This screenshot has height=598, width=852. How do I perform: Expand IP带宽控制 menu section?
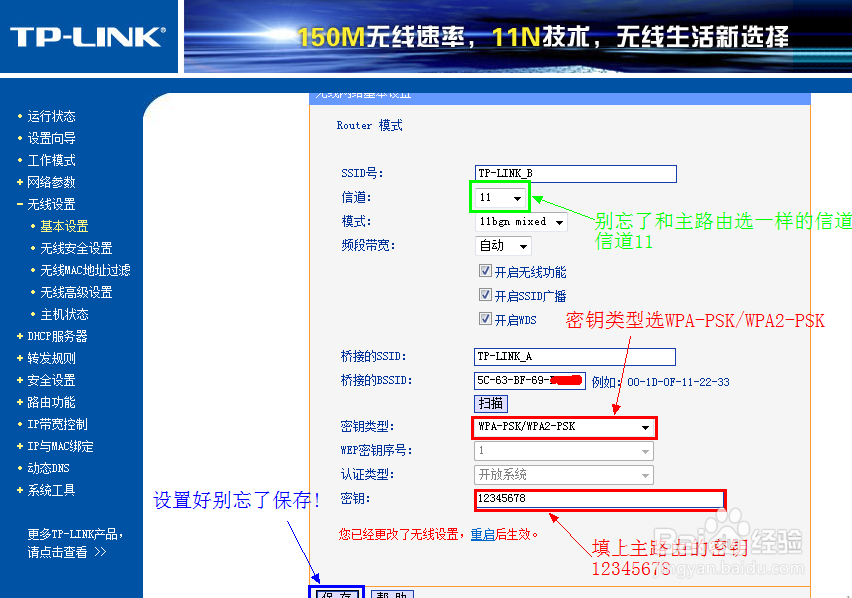(57, 424)
